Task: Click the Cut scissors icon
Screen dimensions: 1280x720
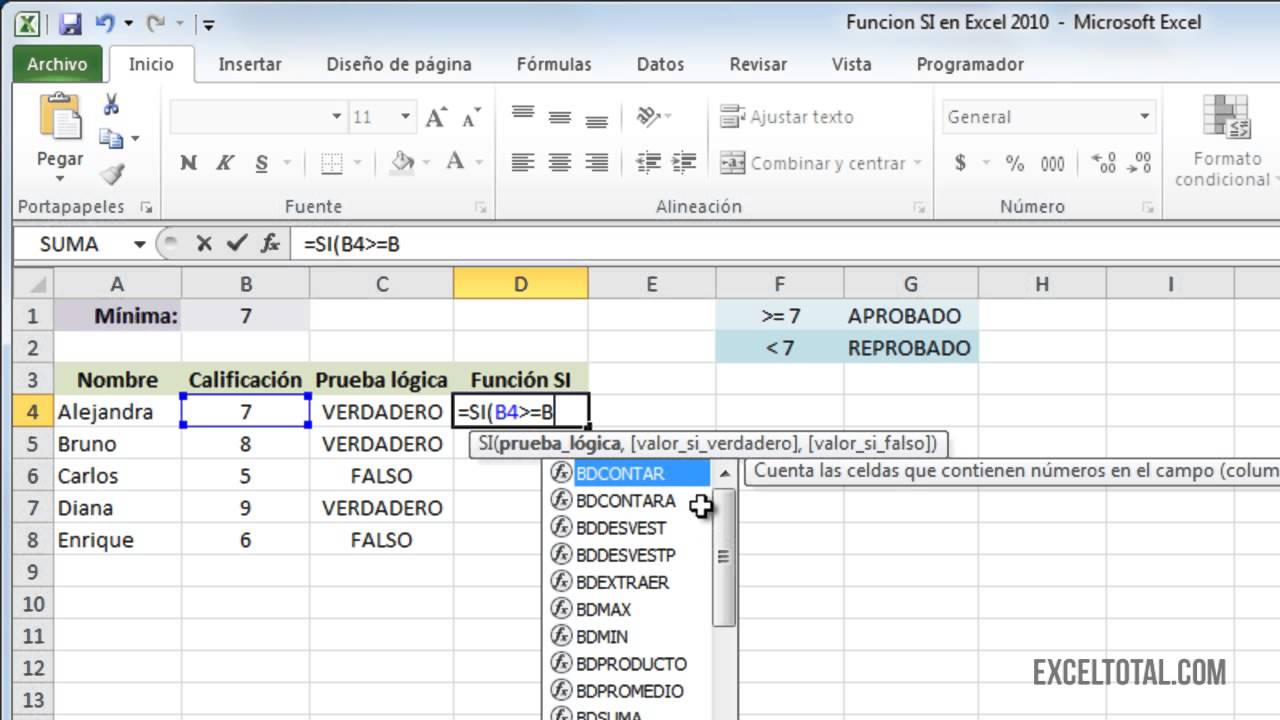Action: point(111,105)
